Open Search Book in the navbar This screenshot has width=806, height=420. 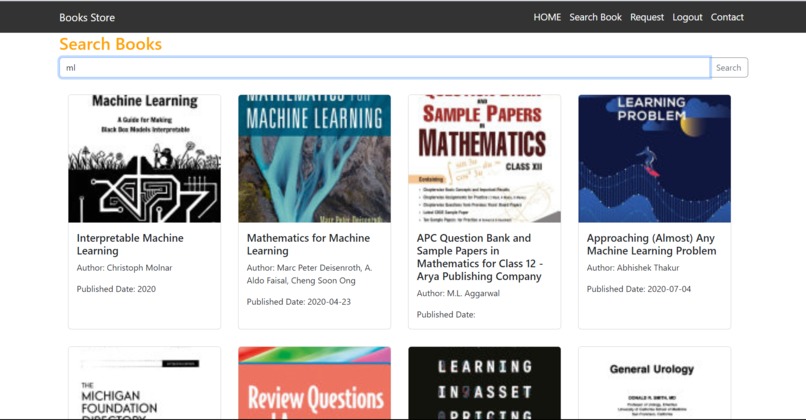click(595, 17)
